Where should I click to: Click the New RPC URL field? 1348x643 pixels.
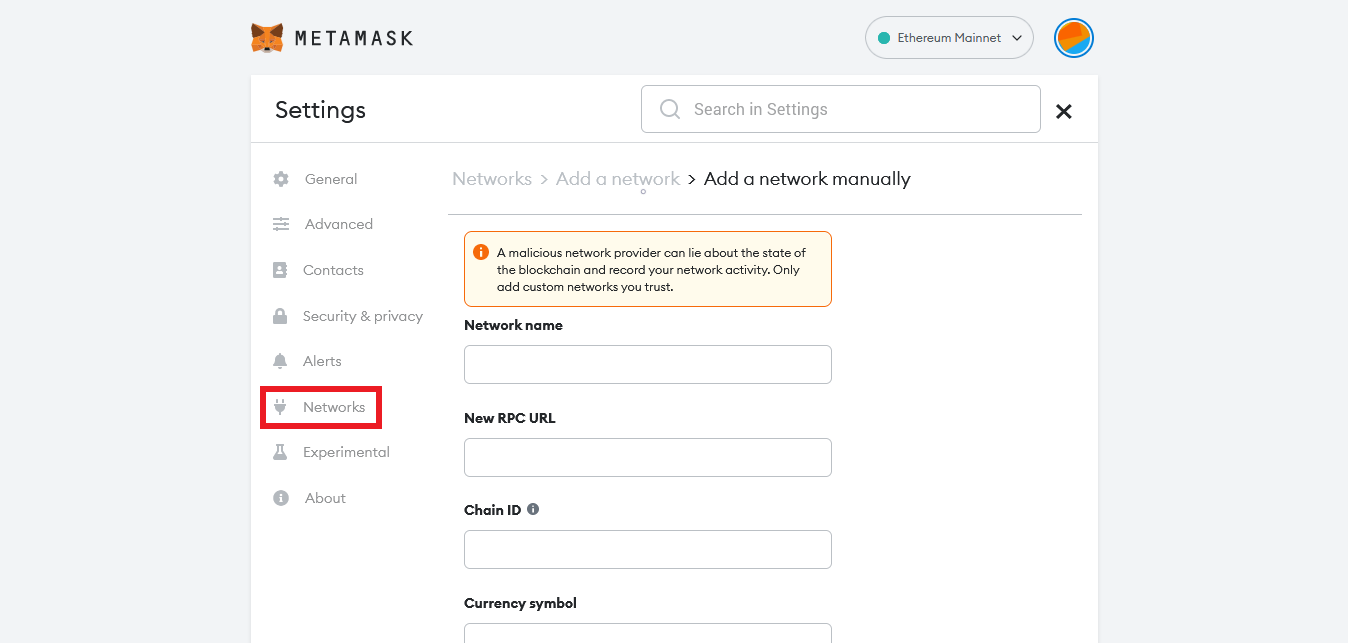[x=648, y=457]
